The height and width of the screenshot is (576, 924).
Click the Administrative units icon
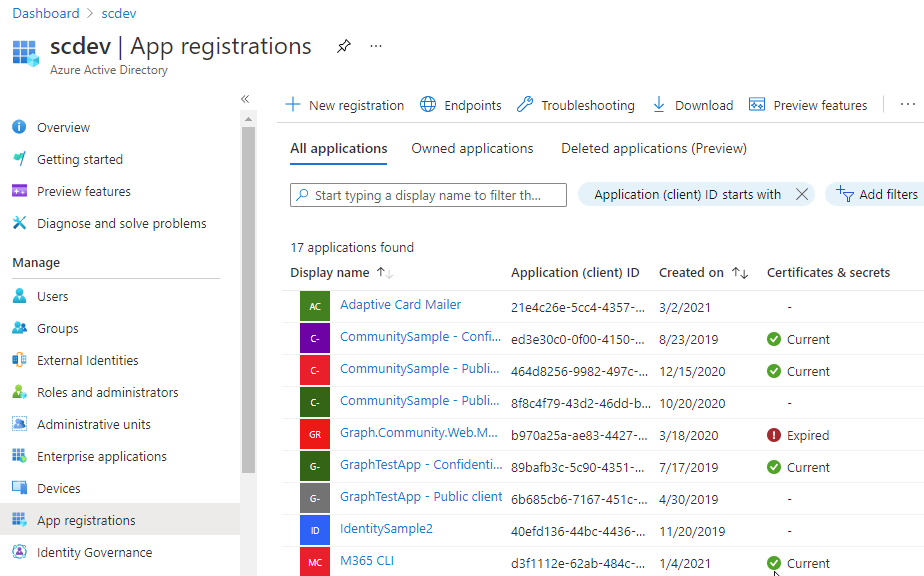19,424
